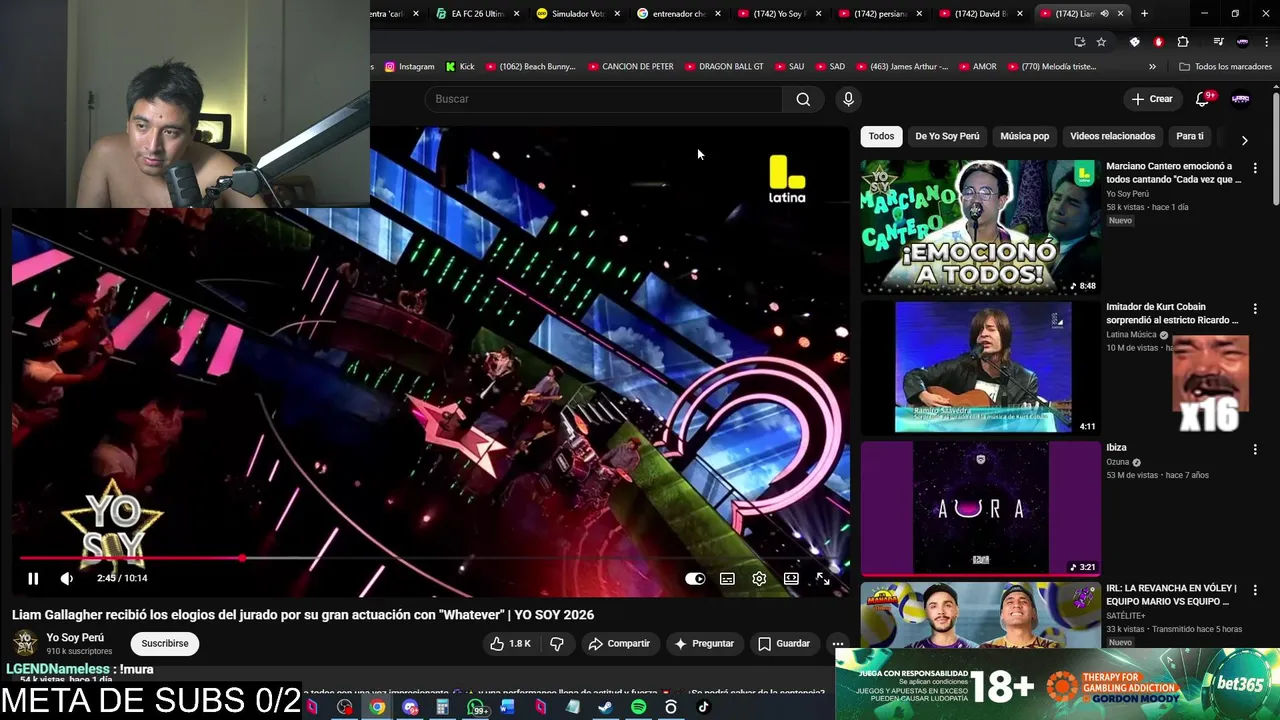Screen dimensions: 1280x720
Task: Open the DRAGON BALL GT bookmark
Action: (x=723, y=67)
